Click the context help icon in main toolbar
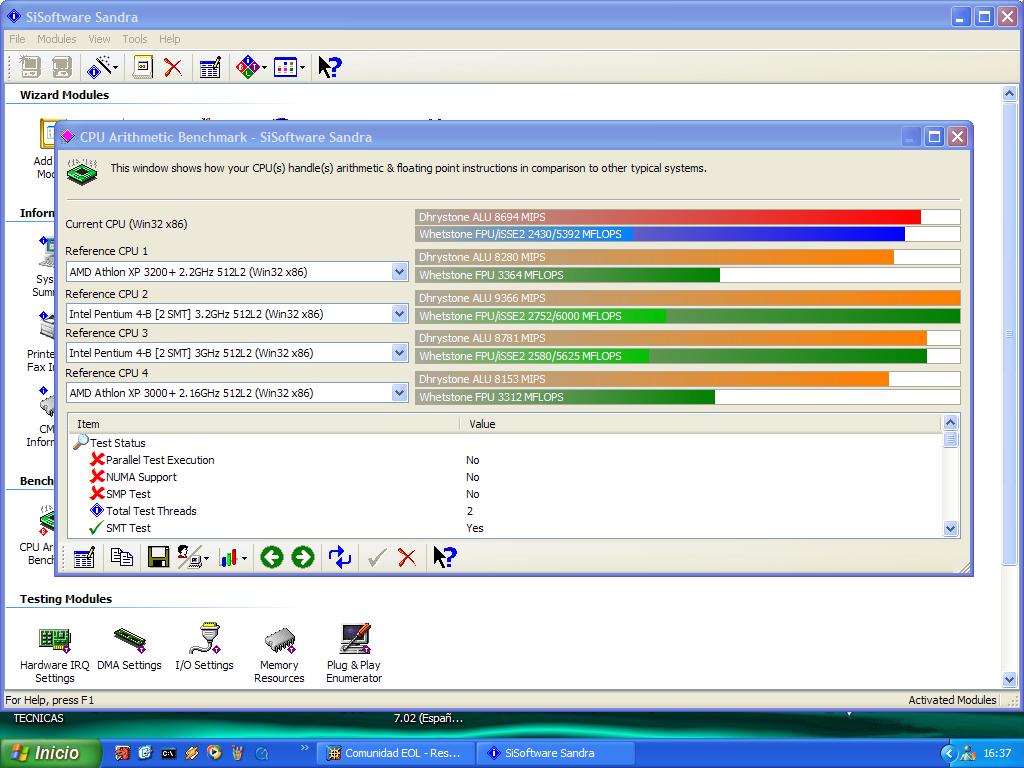Image resolution: width=1024 pixels, height=768 pixels. pos(330,67)
